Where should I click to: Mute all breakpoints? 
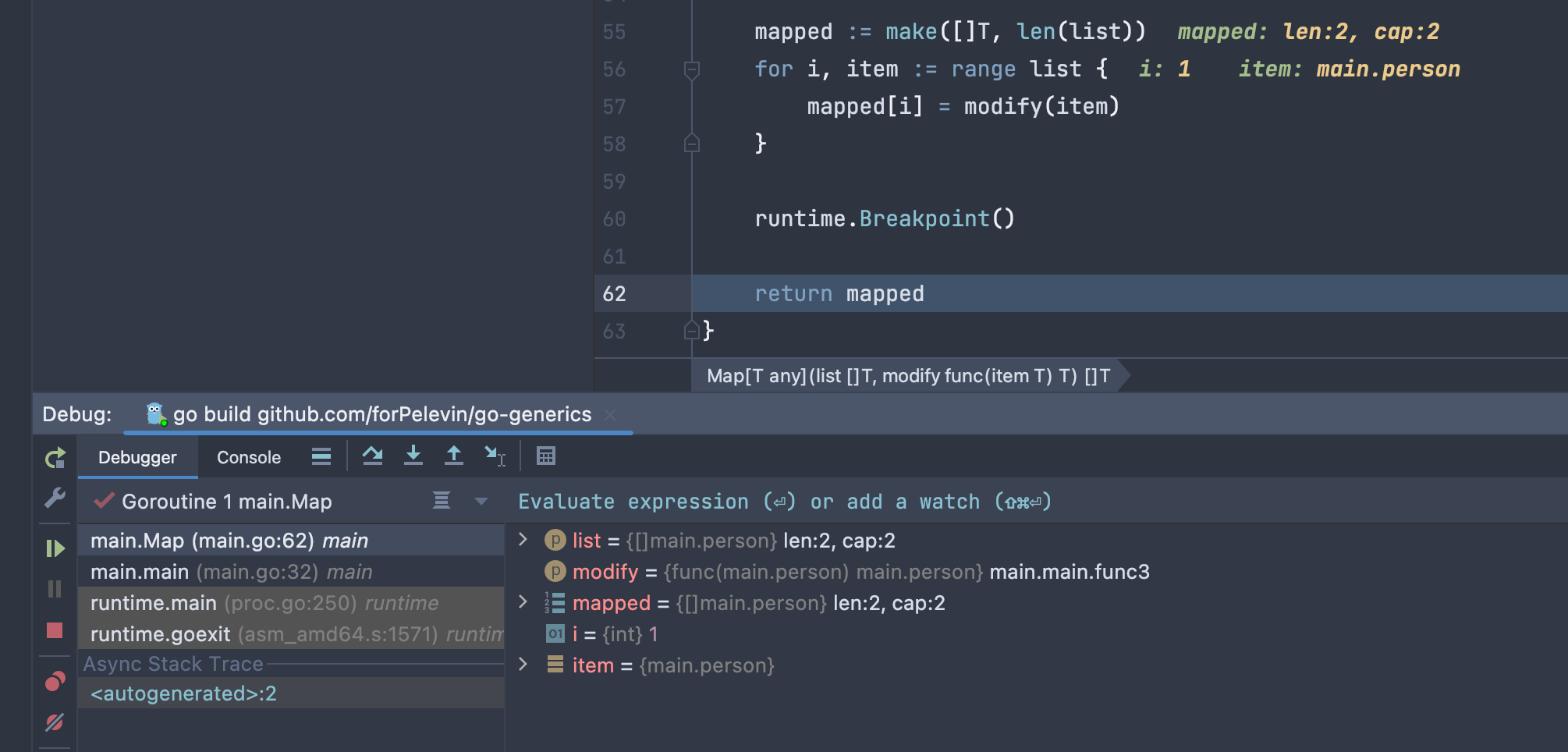tap(55, 722)
